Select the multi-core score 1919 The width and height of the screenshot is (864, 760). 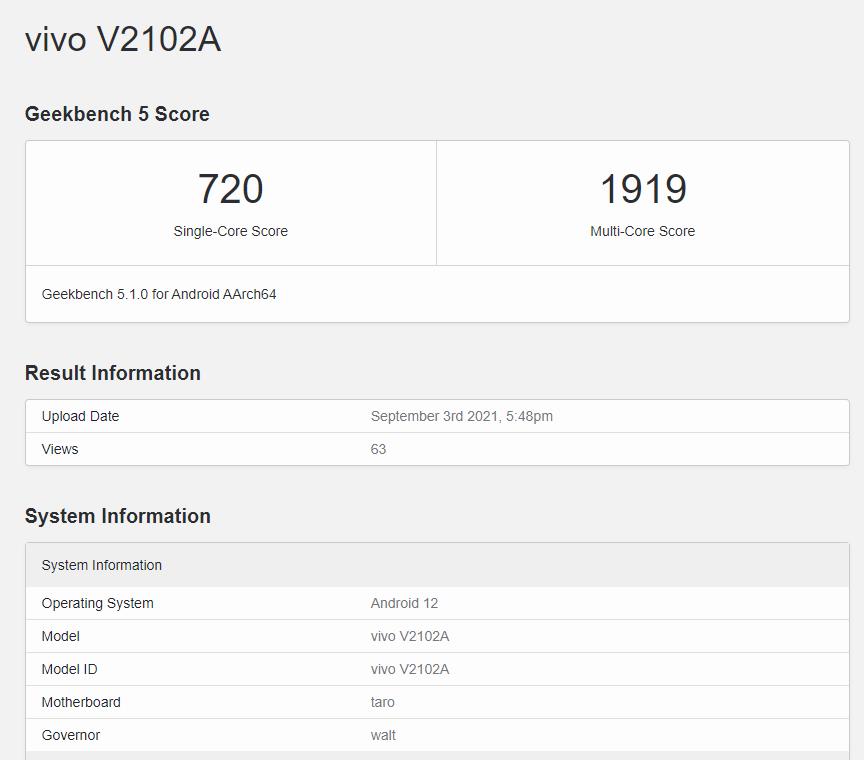(x=643, y=189)
